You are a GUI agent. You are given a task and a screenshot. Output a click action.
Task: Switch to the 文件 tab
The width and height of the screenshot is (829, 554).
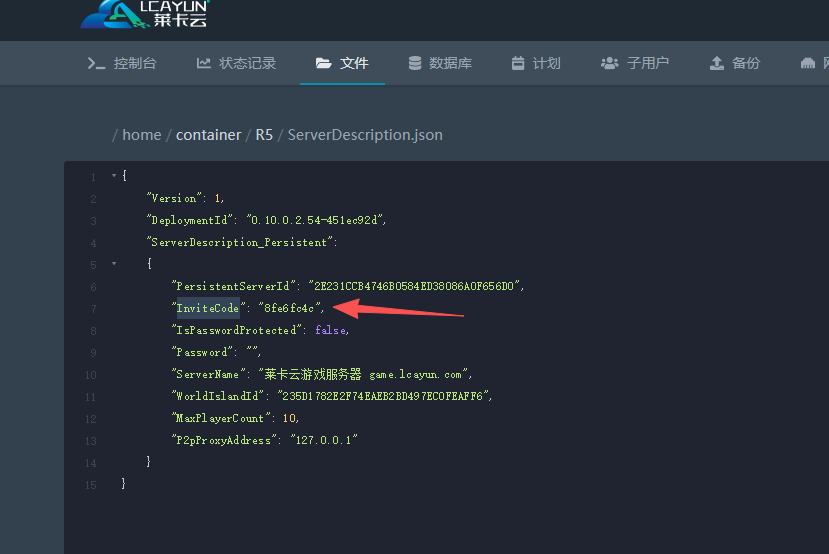[x=343, y=63]
